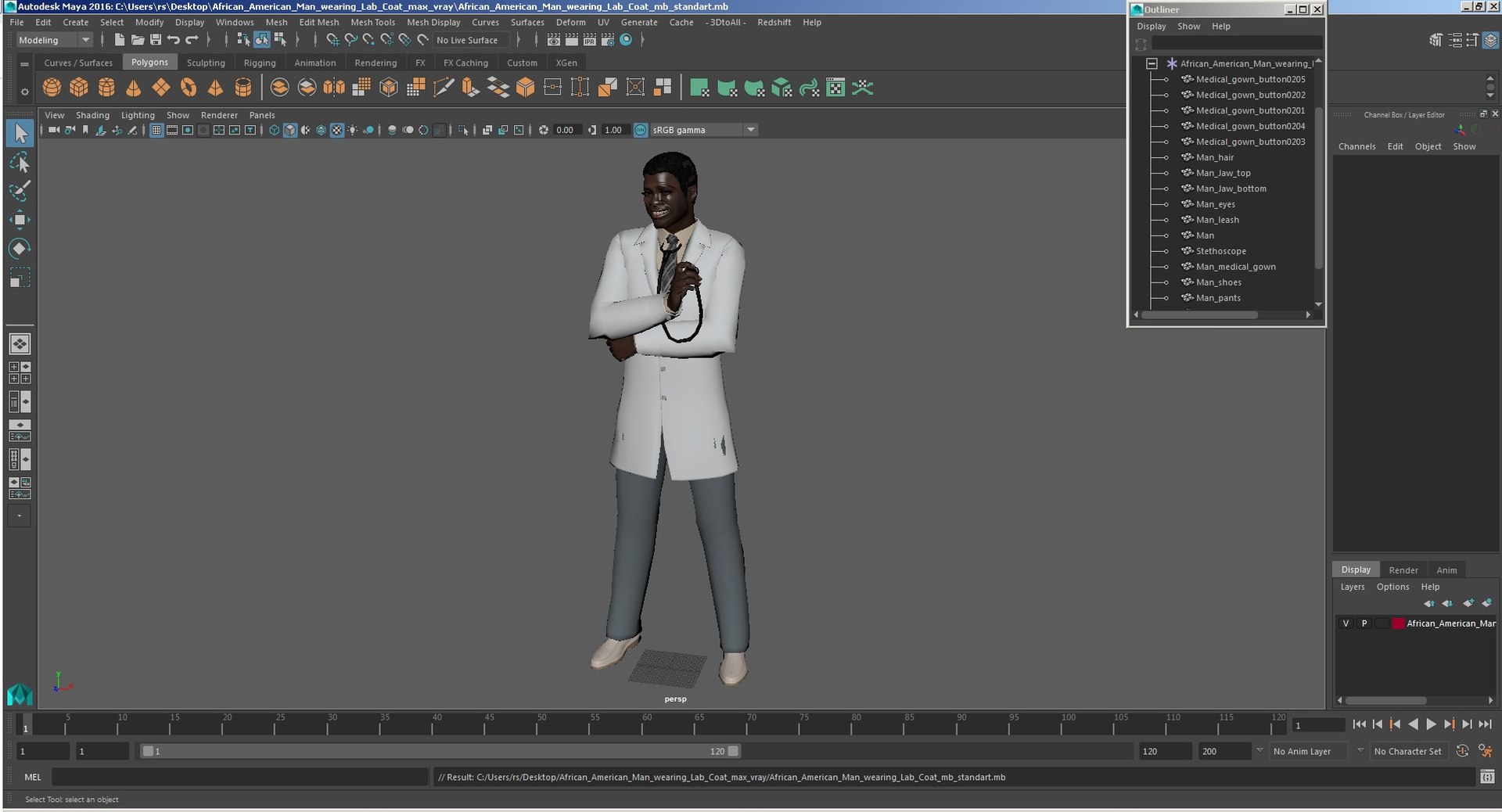
Task: Open the Modeling menu set dropdown
Action: pyautogui.click(x=53, y=40)
